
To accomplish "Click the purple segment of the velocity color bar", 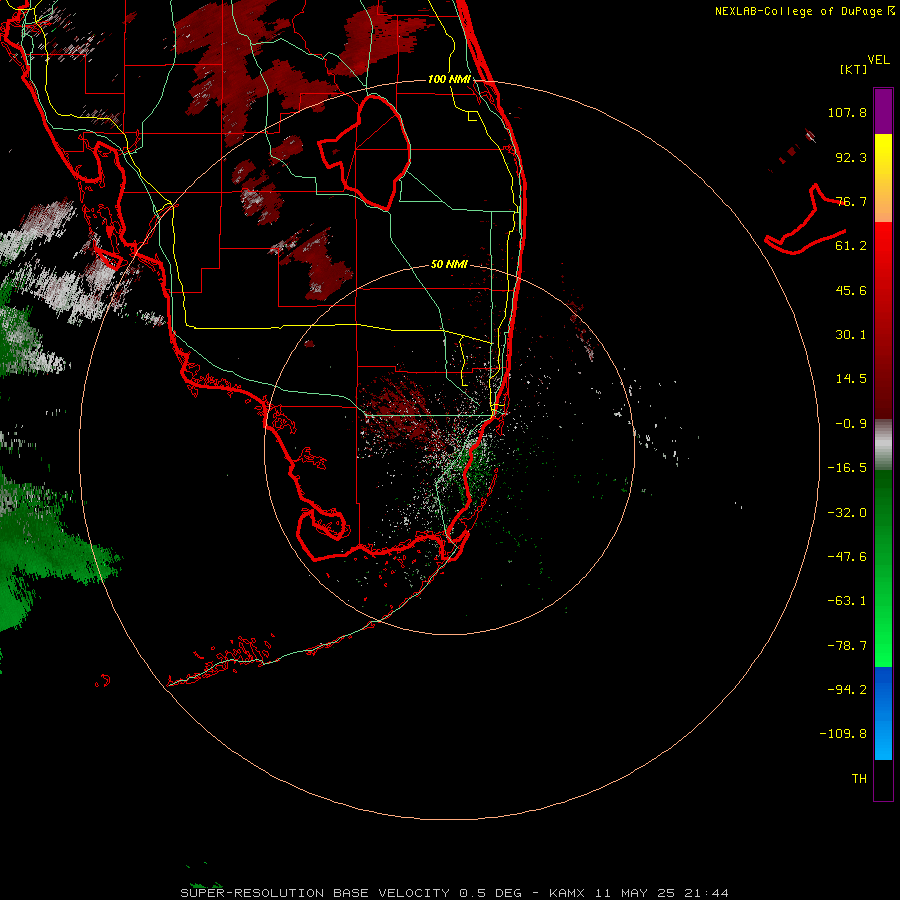I will pos(883,111).
